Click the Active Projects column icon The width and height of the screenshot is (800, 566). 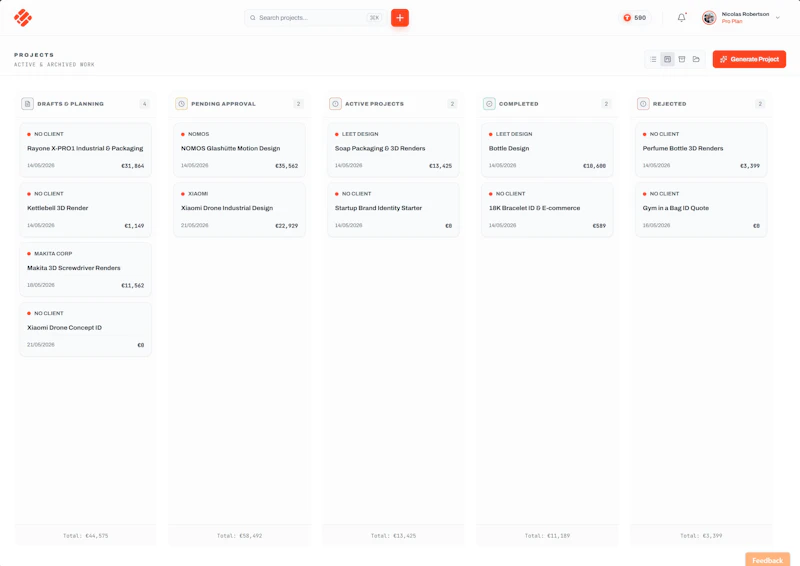(x=335, y=104)
